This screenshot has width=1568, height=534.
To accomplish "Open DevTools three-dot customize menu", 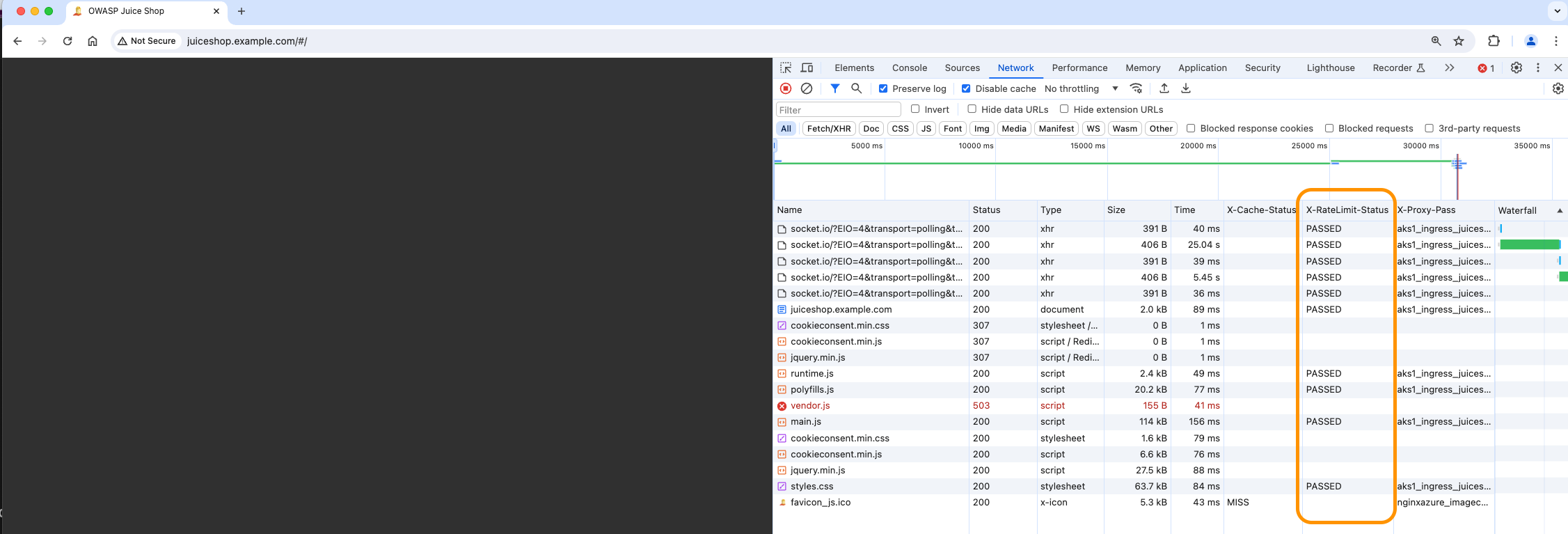I will coord(1538,68).
